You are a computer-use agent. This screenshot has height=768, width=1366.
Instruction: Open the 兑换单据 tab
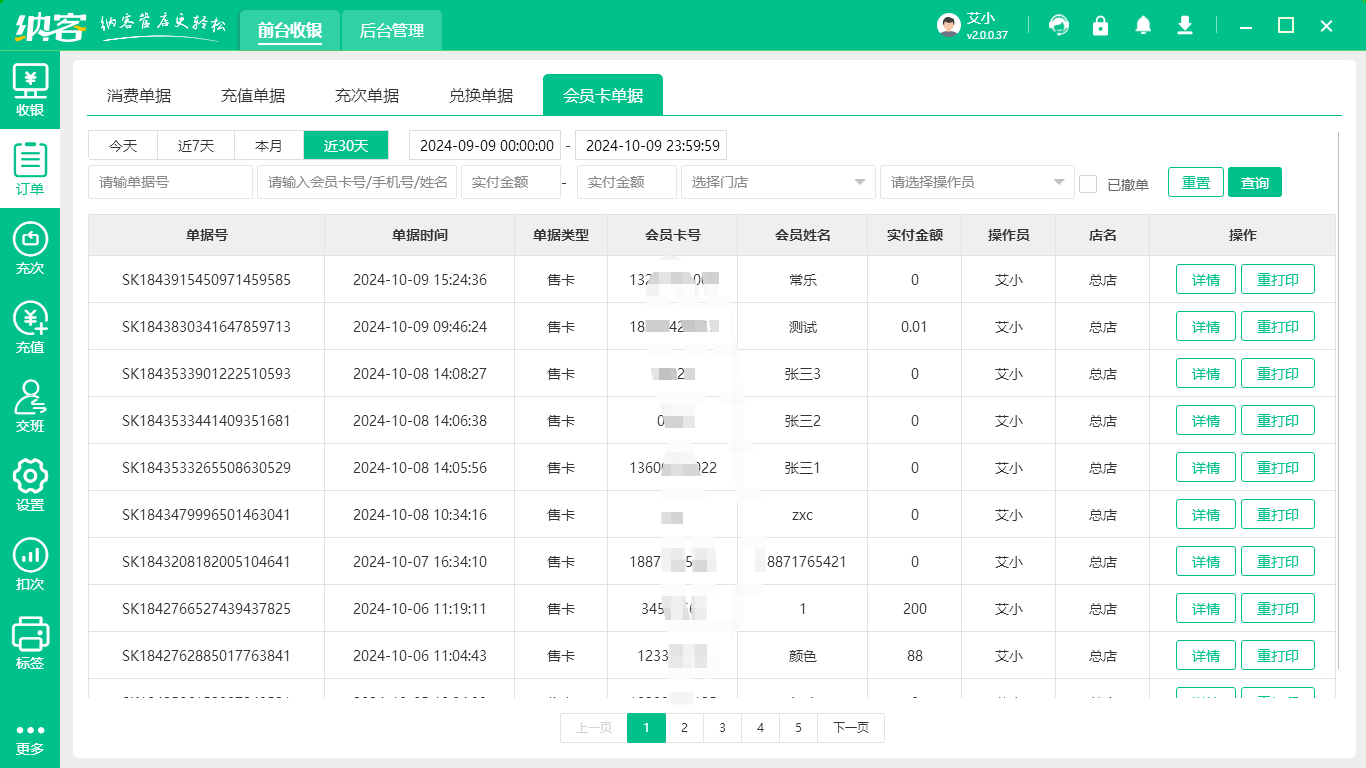tap(481, 96)
